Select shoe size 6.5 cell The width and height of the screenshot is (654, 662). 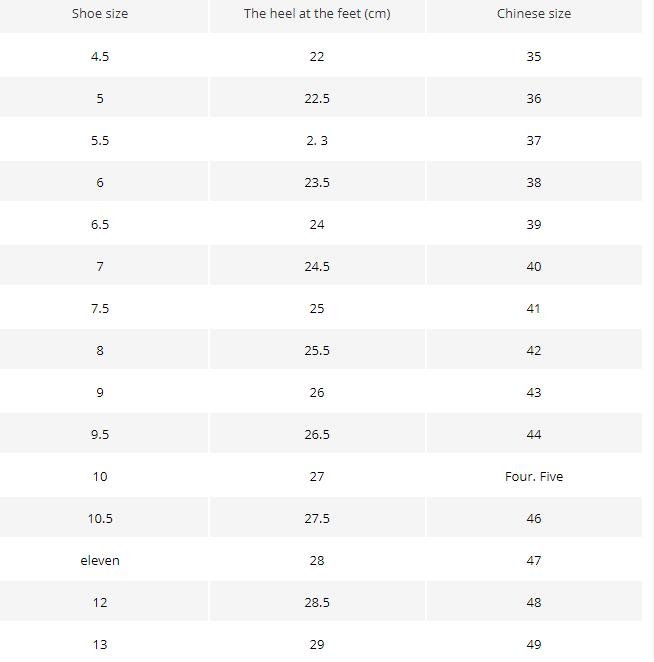coord(100,225)
